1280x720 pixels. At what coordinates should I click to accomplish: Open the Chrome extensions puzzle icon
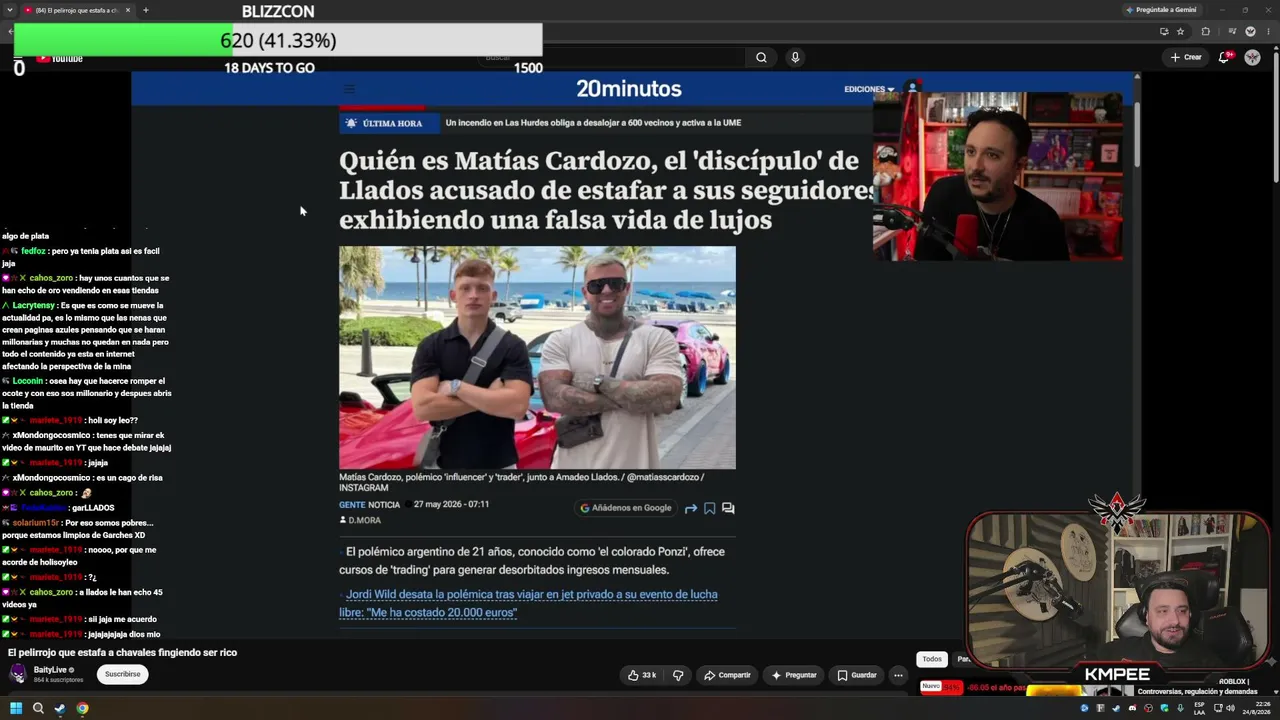1205,31
